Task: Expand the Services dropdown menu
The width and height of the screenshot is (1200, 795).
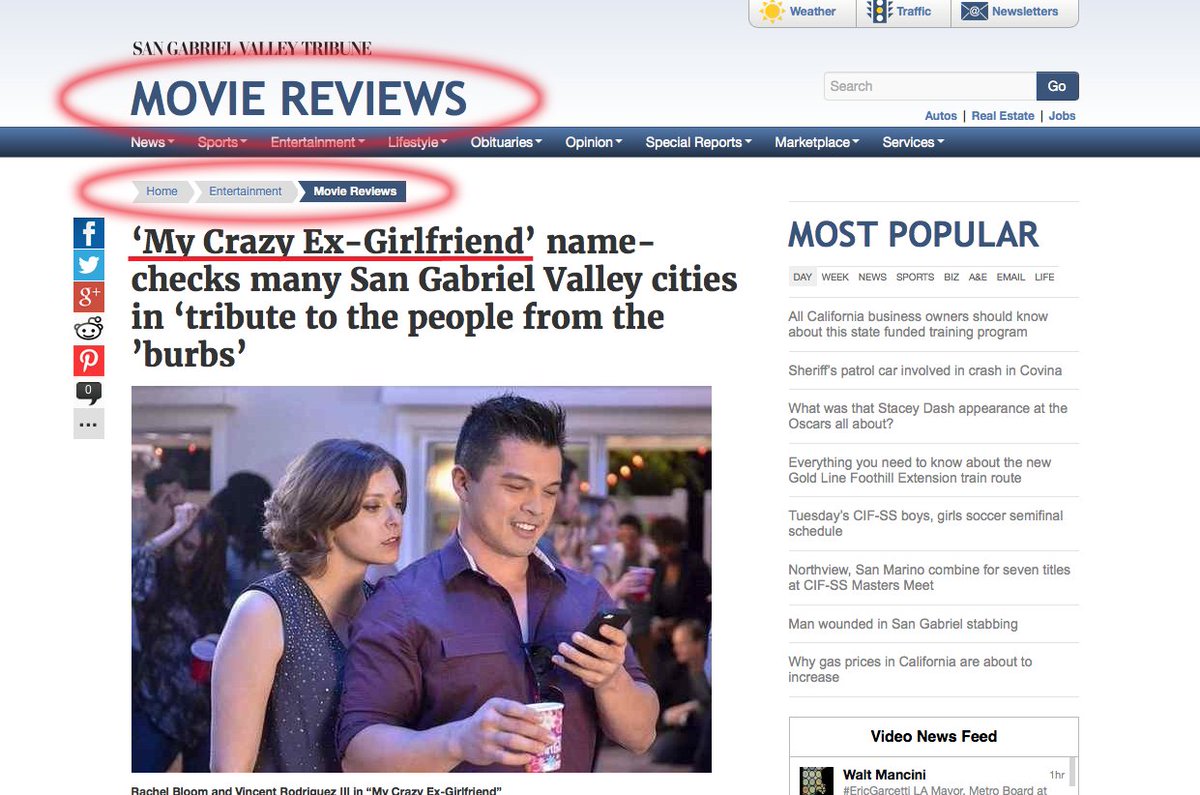Action: pos(913,142)
